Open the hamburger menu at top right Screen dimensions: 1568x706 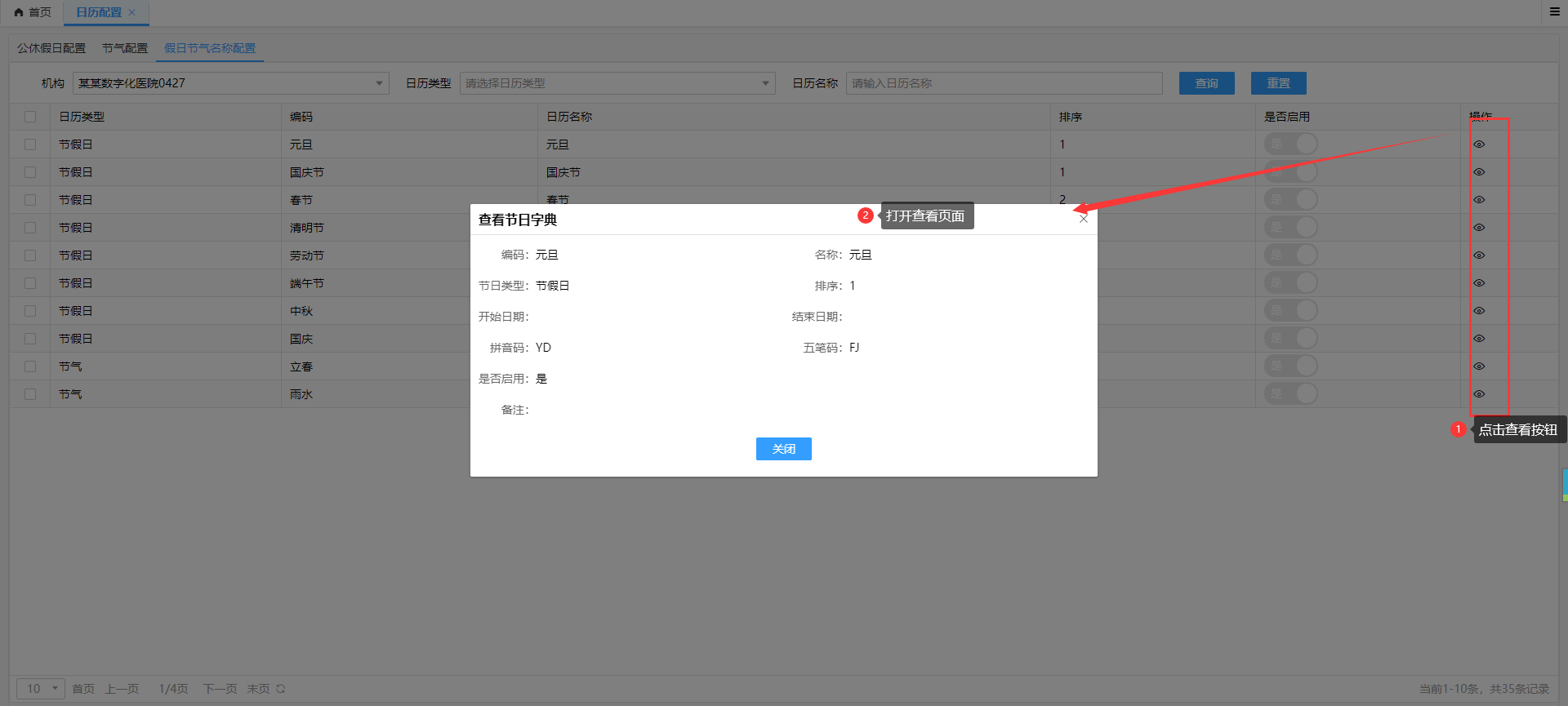1555,11
